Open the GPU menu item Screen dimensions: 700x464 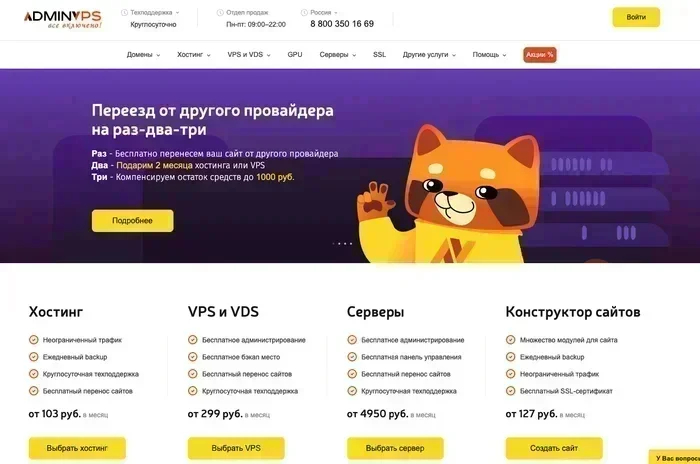[295, 54]
